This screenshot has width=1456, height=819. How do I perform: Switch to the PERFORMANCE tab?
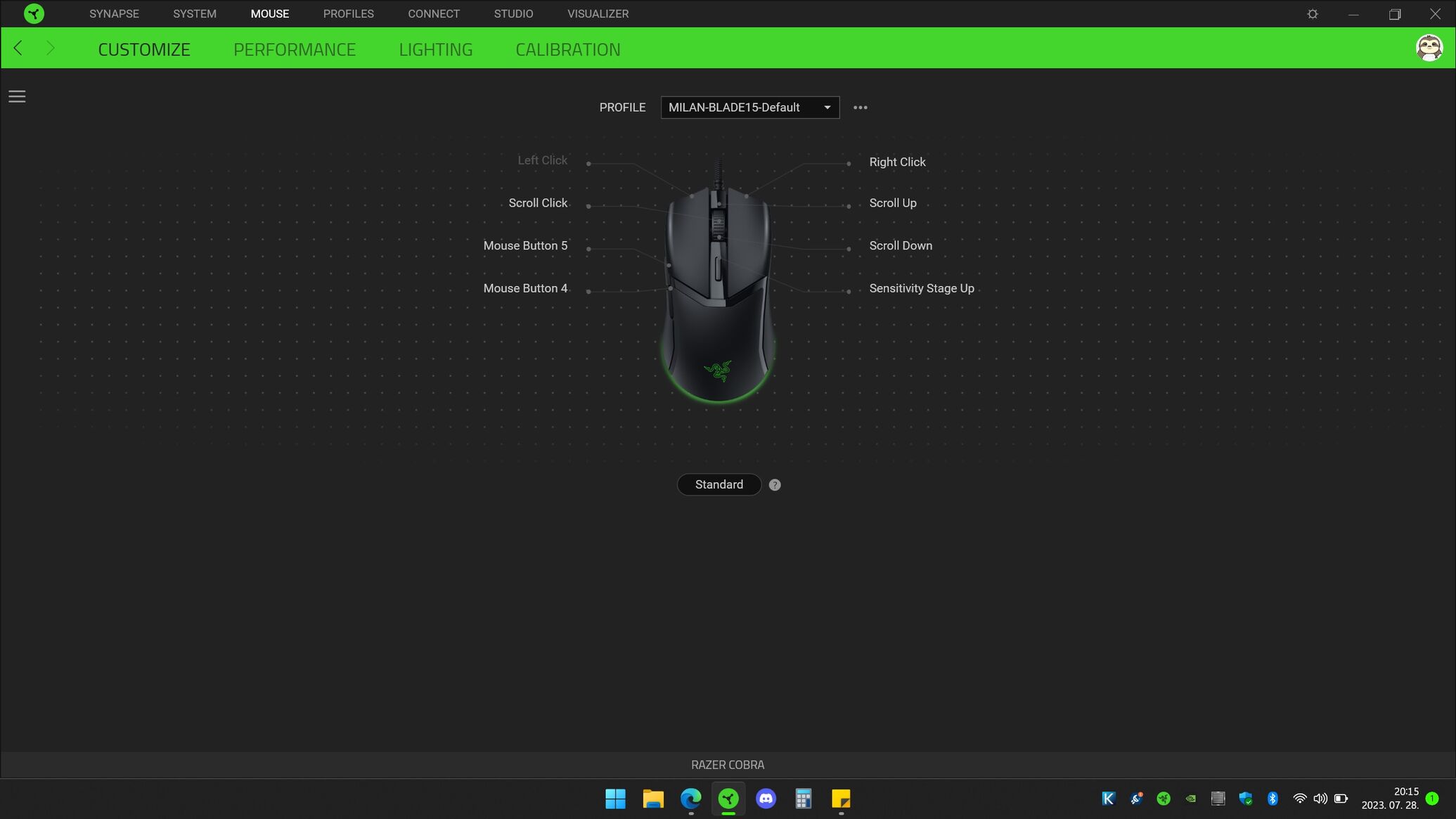click(294, 49)
